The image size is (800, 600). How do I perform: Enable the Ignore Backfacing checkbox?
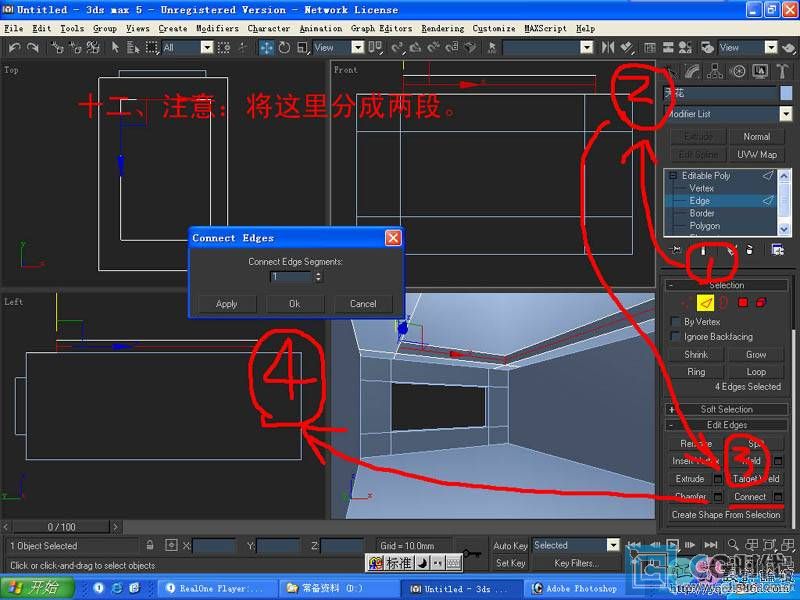675,336
